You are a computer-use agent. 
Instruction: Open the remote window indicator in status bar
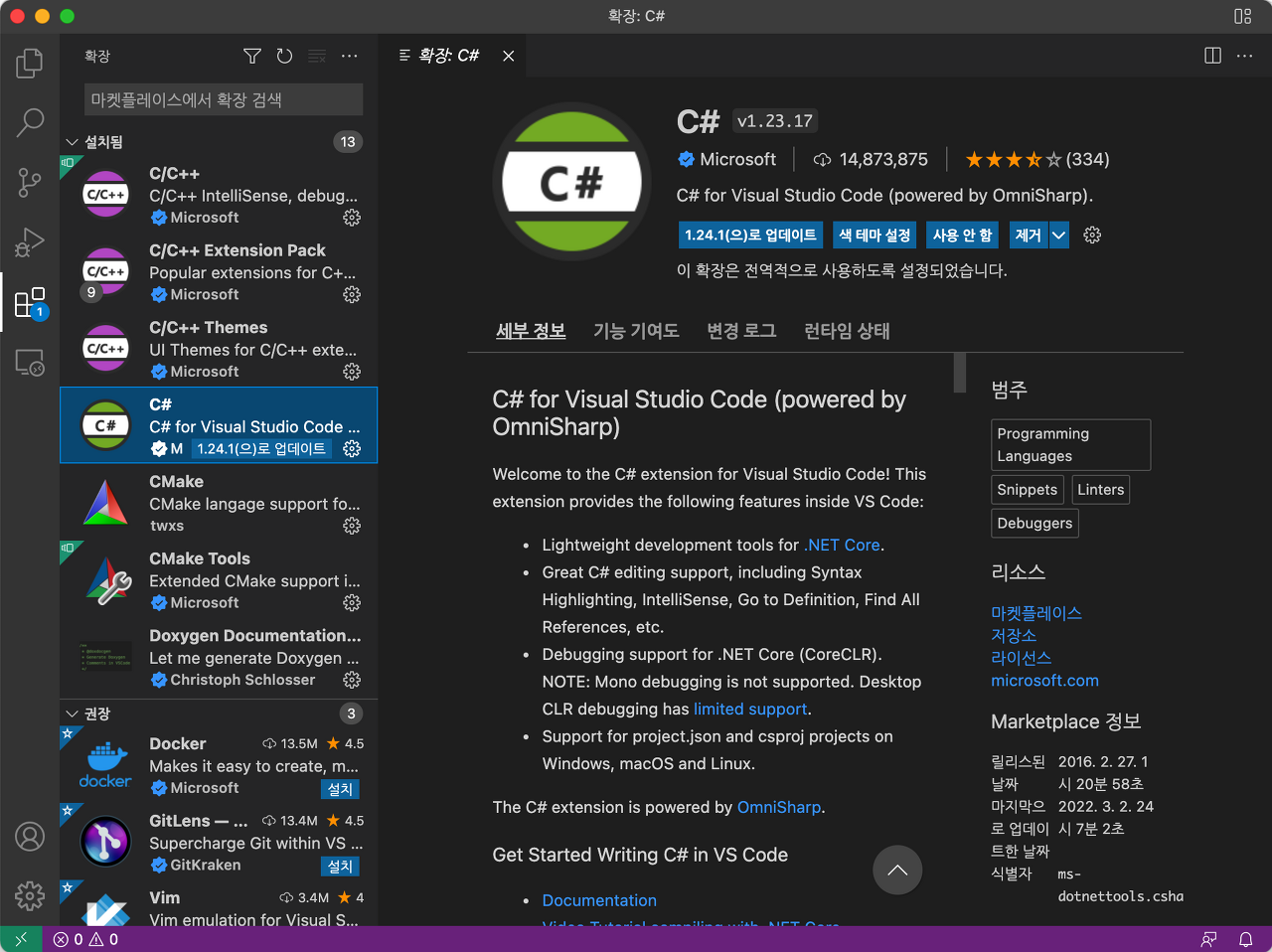pos(21,939)
